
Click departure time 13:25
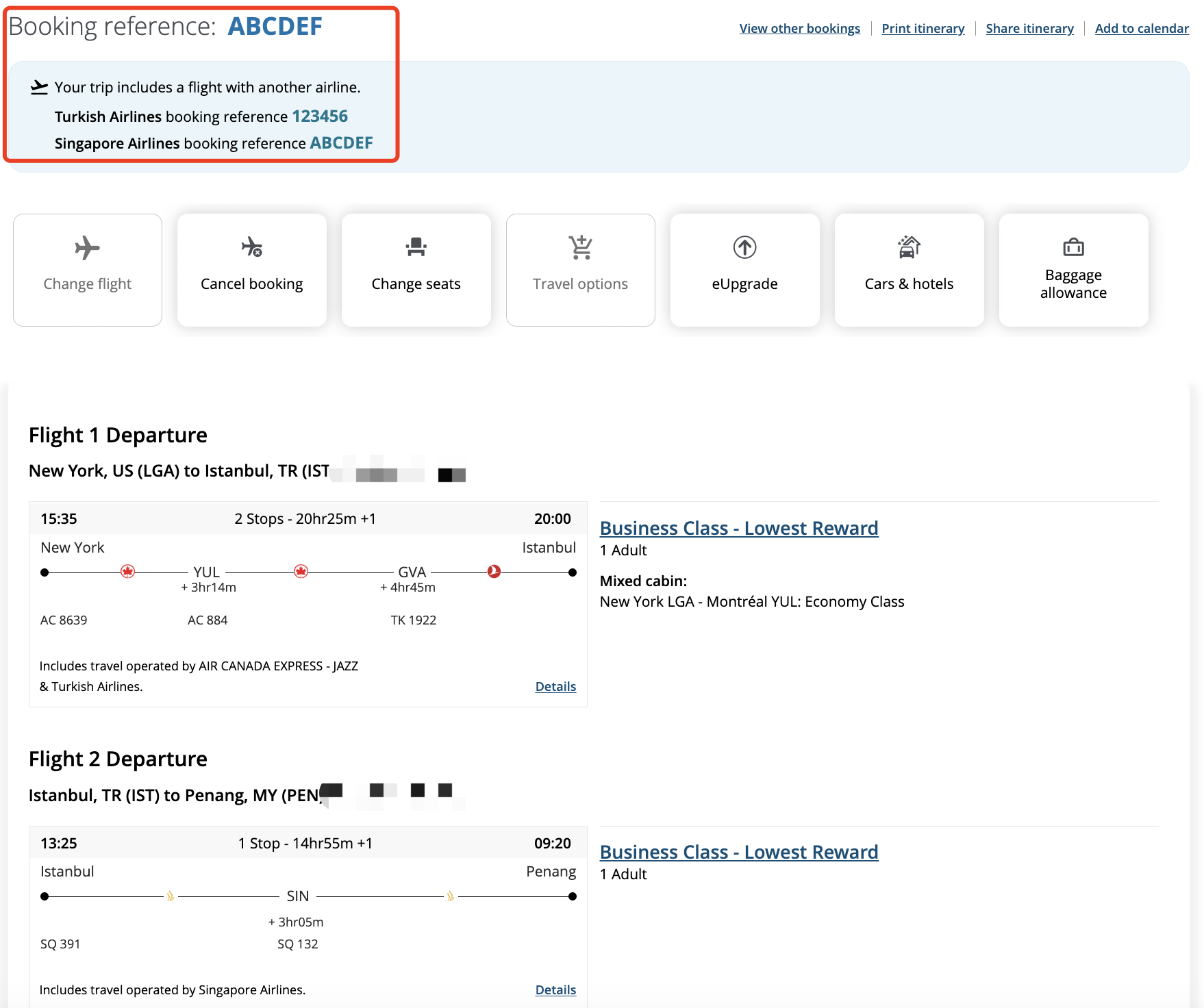(x=59, y=843)
